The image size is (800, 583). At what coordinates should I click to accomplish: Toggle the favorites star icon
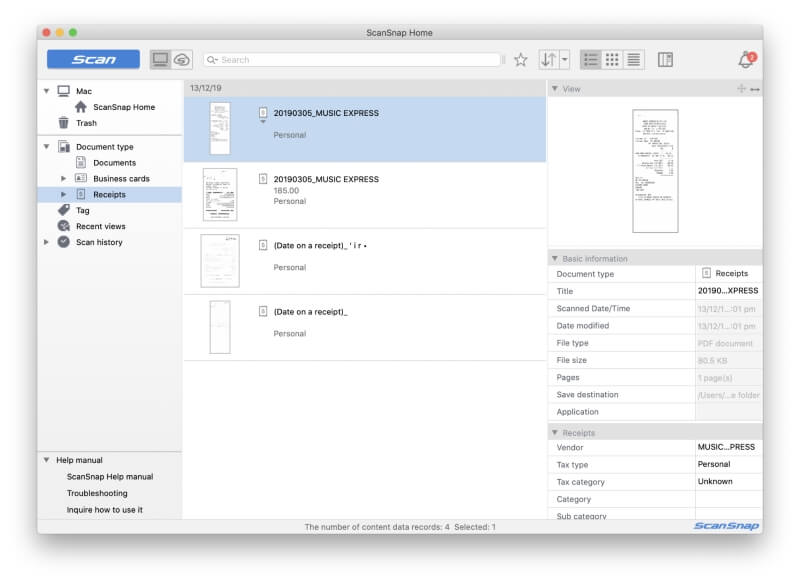tap(520, 60)
